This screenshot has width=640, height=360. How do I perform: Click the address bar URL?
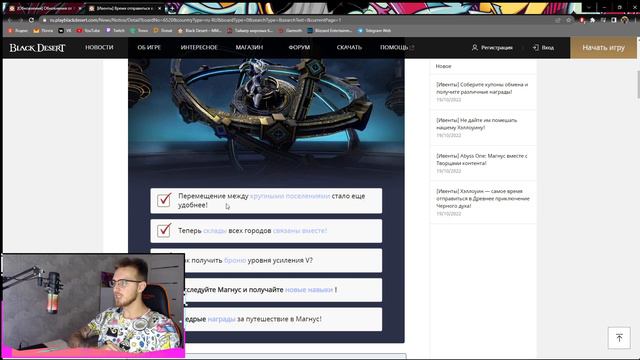pos(195,20)
